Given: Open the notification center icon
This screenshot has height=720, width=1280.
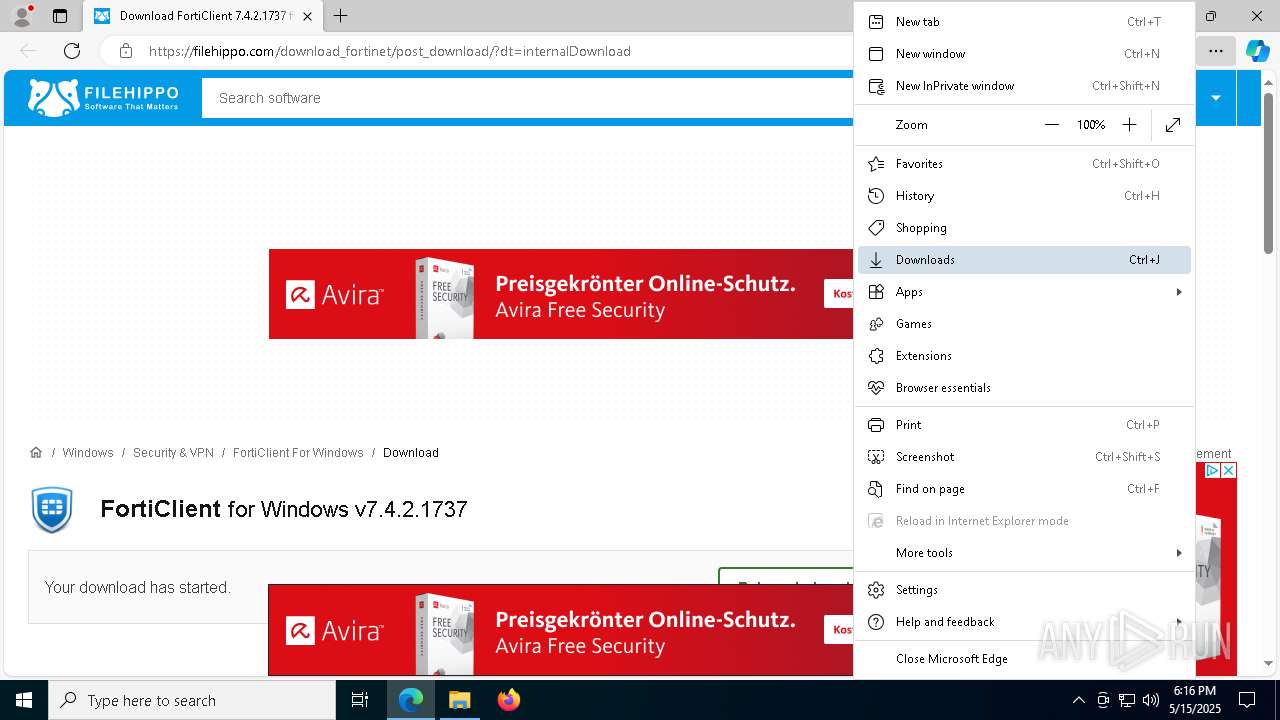Looking at the screenshot, I should pos(1247,700).
